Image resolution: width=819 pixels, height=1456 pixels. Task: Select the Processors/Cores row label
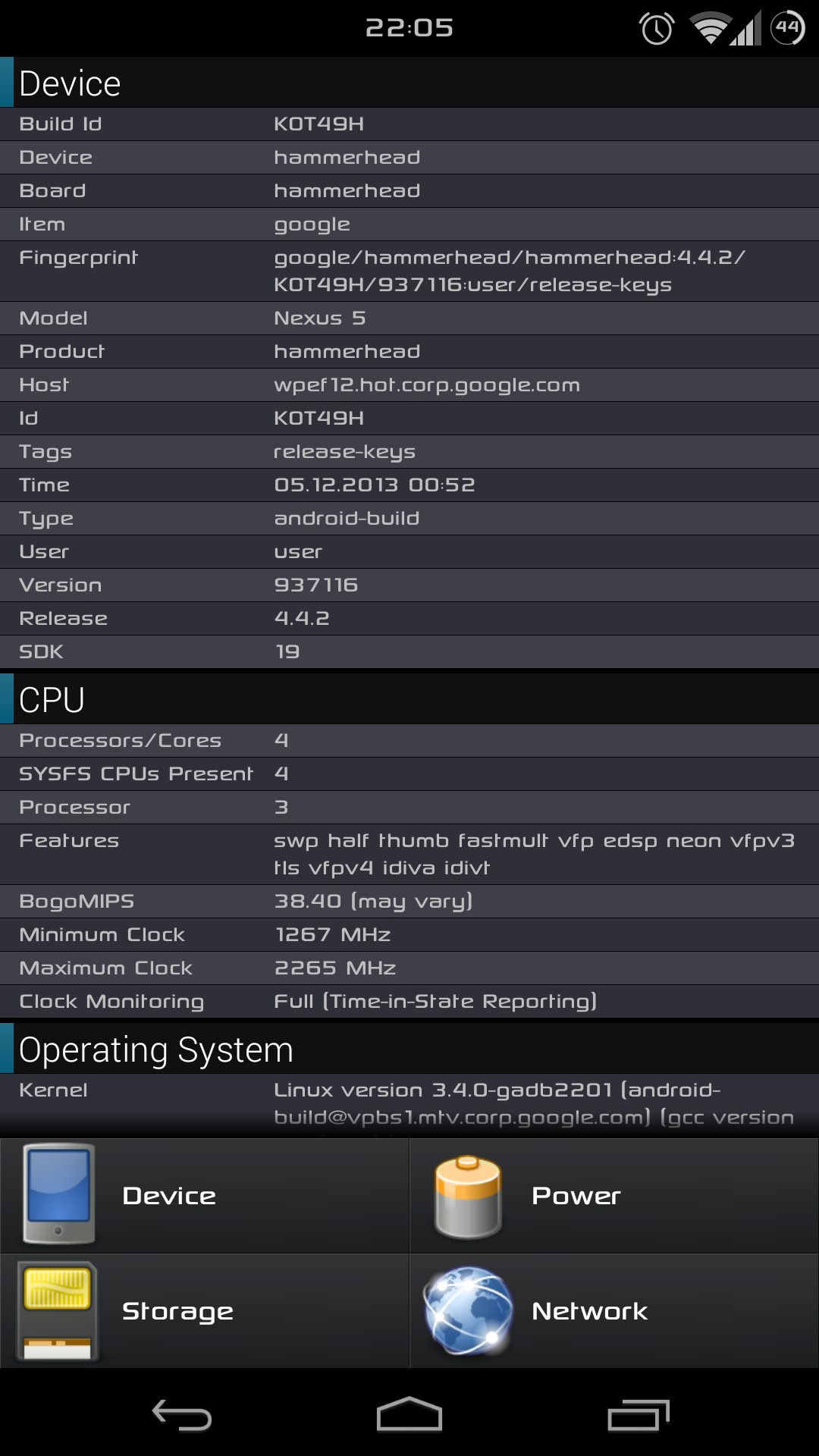click(x=120, y=740)
